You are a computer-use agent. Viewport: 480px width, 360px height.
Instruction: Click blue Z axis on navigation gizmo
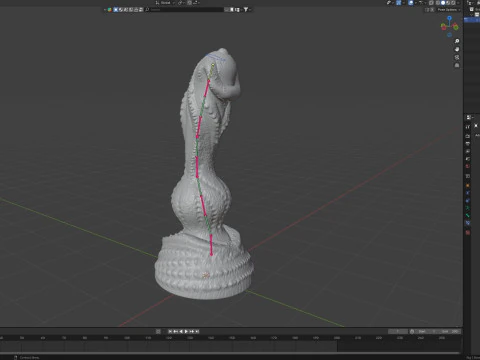pos(449,18)
